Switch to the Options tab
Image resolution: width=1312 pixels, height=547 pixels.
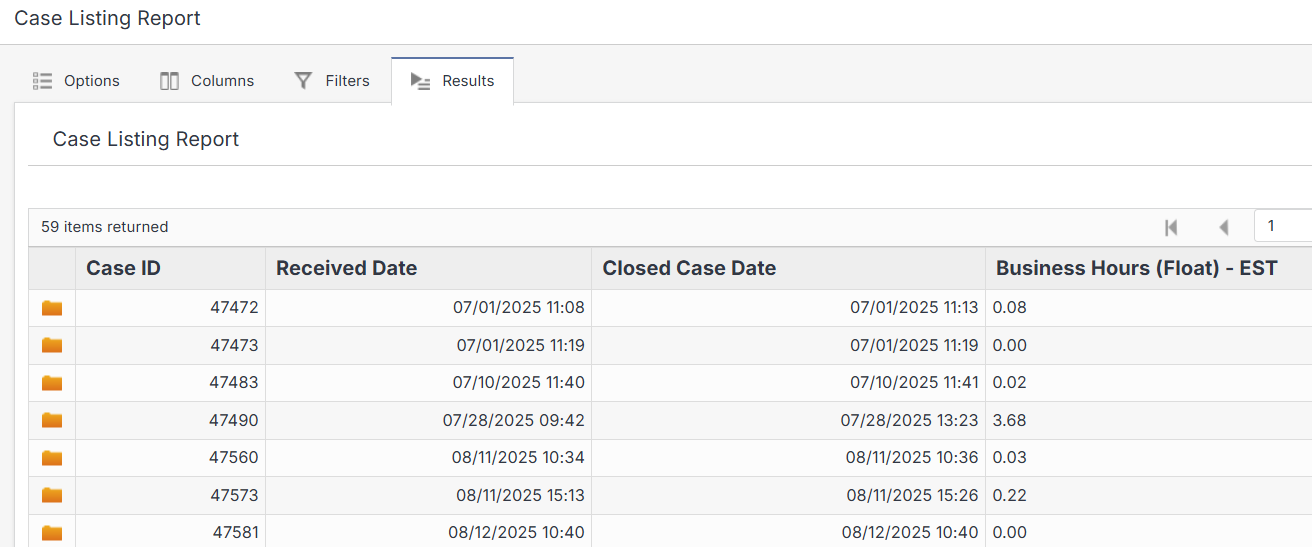[x=76, y=81]
